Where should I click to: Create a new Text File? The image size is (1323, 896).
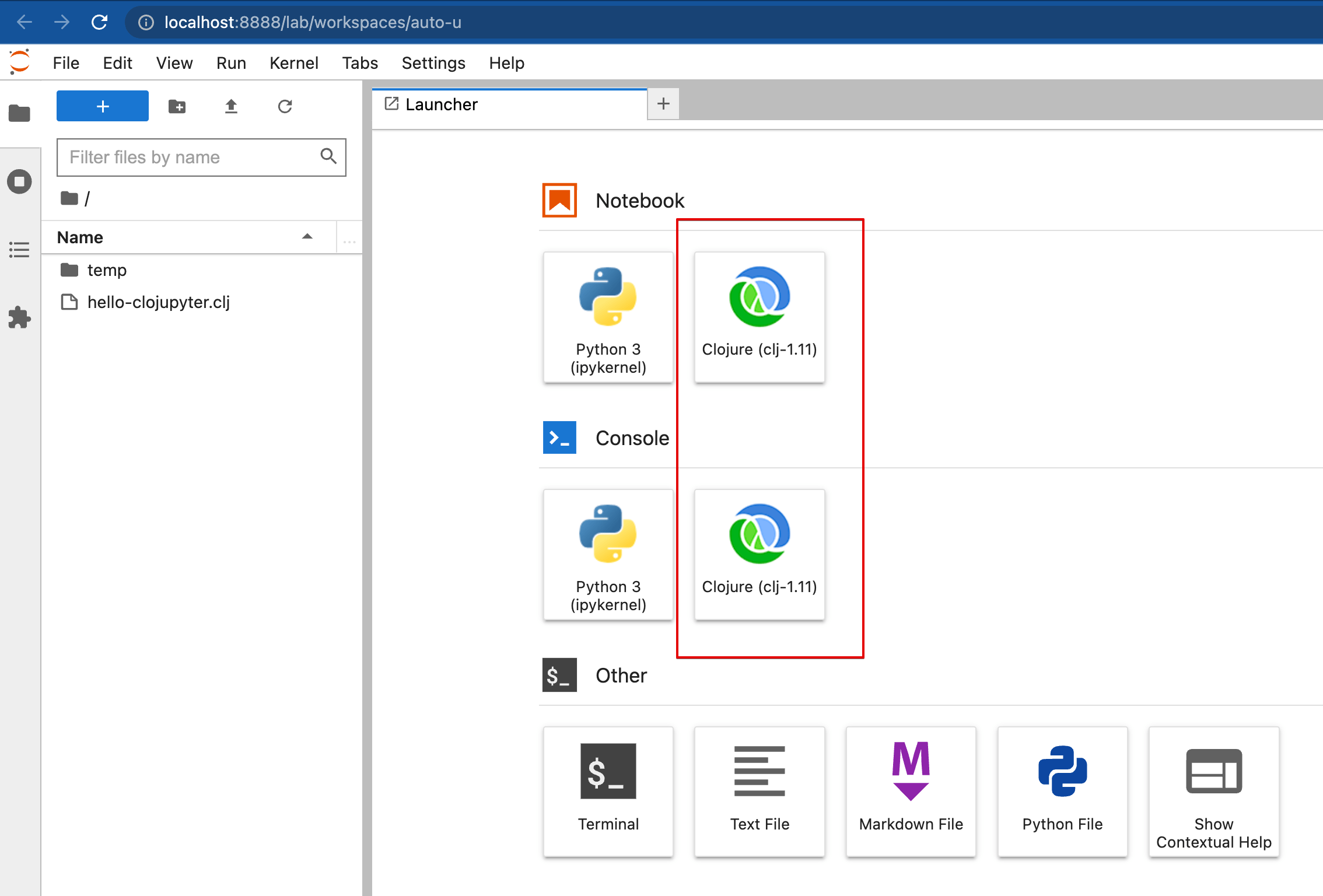[759, 792]
